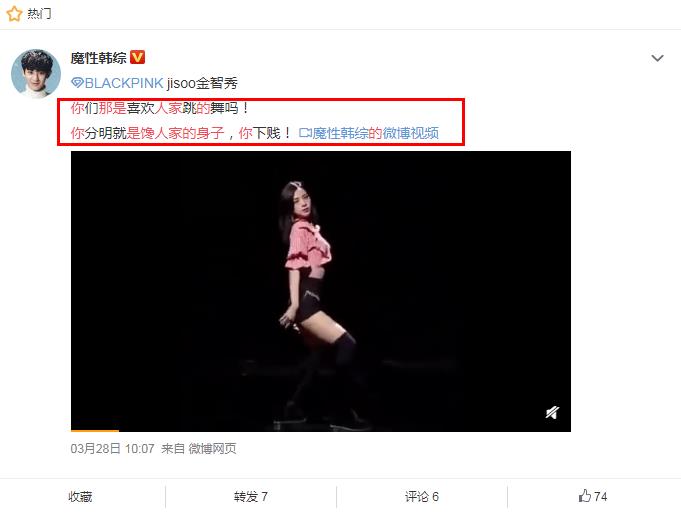The height and width of the screenshot is (515, 681).
Task: Click the 微博网页 source link
Action: (x=212, y=449)
